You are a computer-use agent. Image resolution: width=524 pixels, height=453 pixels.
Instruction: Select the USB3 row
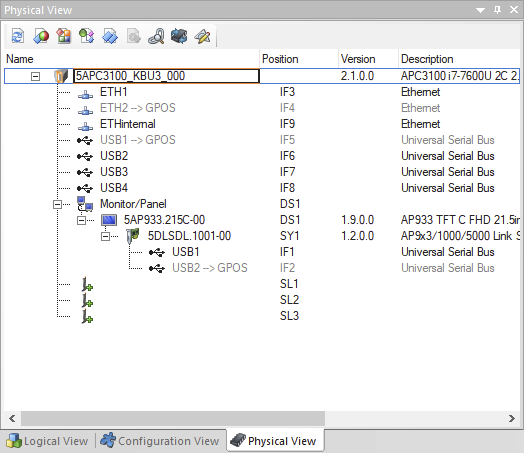pyautogui.click(x=262, y=172)
